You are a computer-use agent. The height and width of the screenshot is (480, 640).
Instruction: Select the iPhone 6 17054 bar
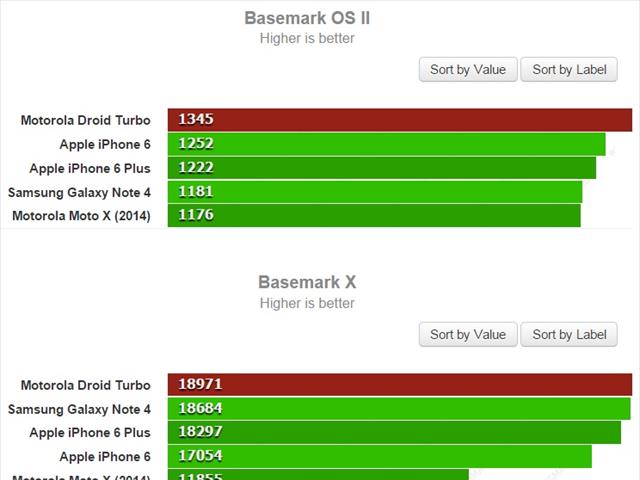(x=380, y=456)
